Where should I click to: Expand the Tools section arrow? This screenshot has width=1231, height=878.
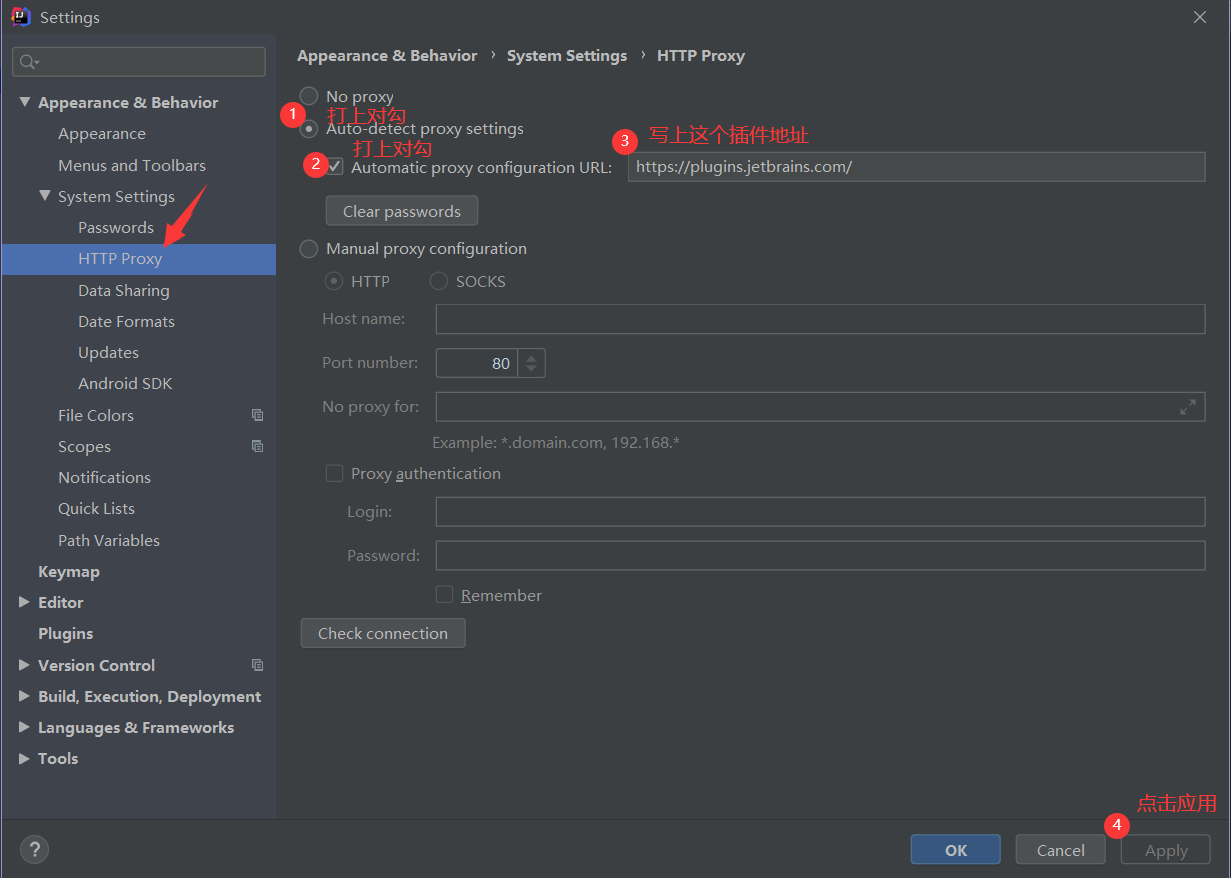pyautogui.click(x=24, y=758)
